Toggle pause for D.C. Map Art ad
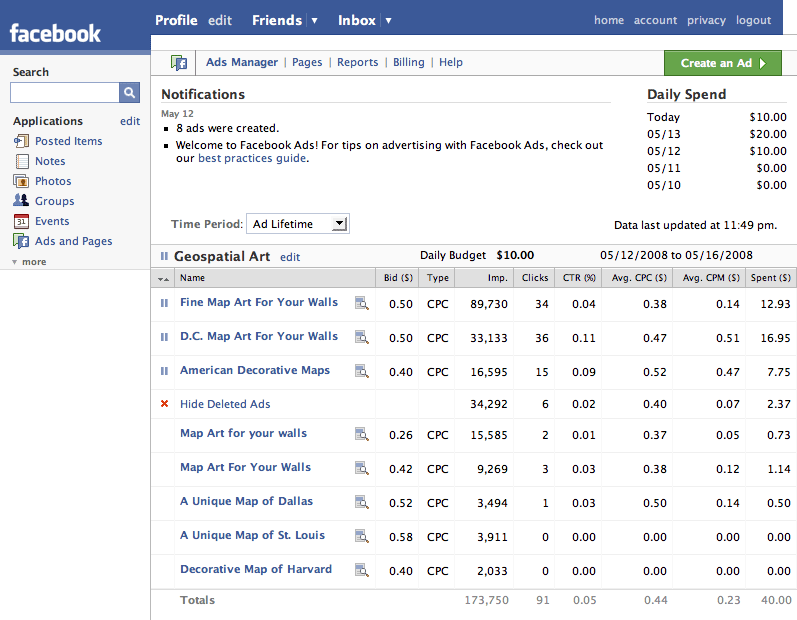Screen dimensions: 797x620 164,337
